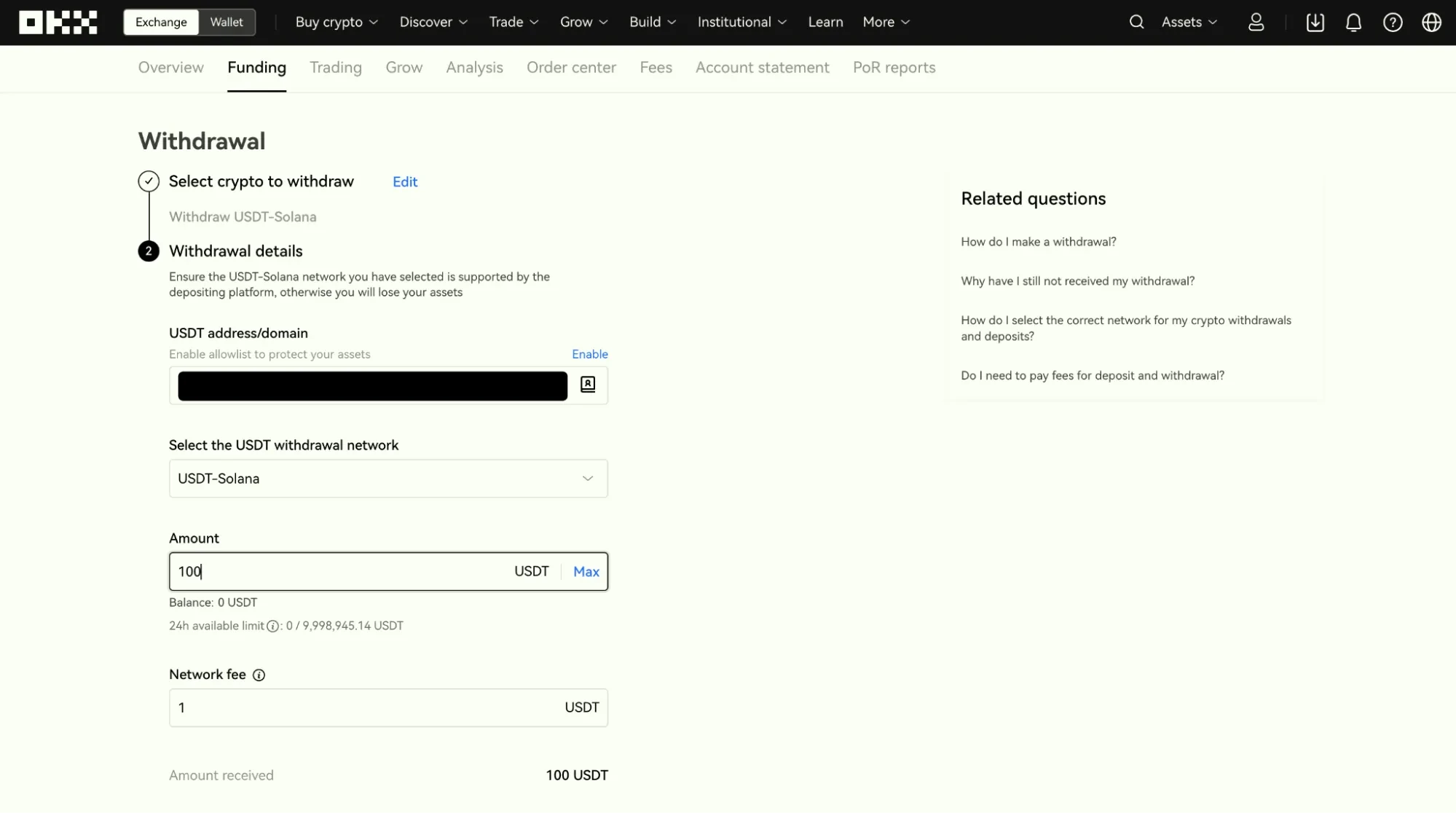Expand the Grow header menu

point(583,23)
